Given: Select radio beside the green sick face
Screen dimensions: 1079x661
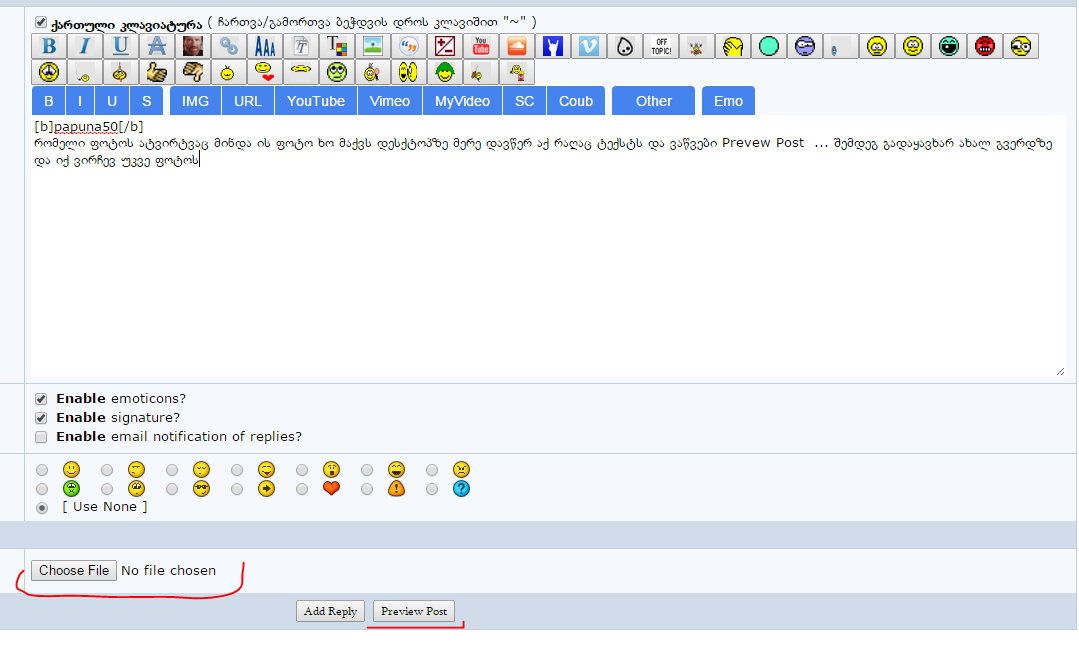Looking at the screenshot, I should [x=42, y=489].
